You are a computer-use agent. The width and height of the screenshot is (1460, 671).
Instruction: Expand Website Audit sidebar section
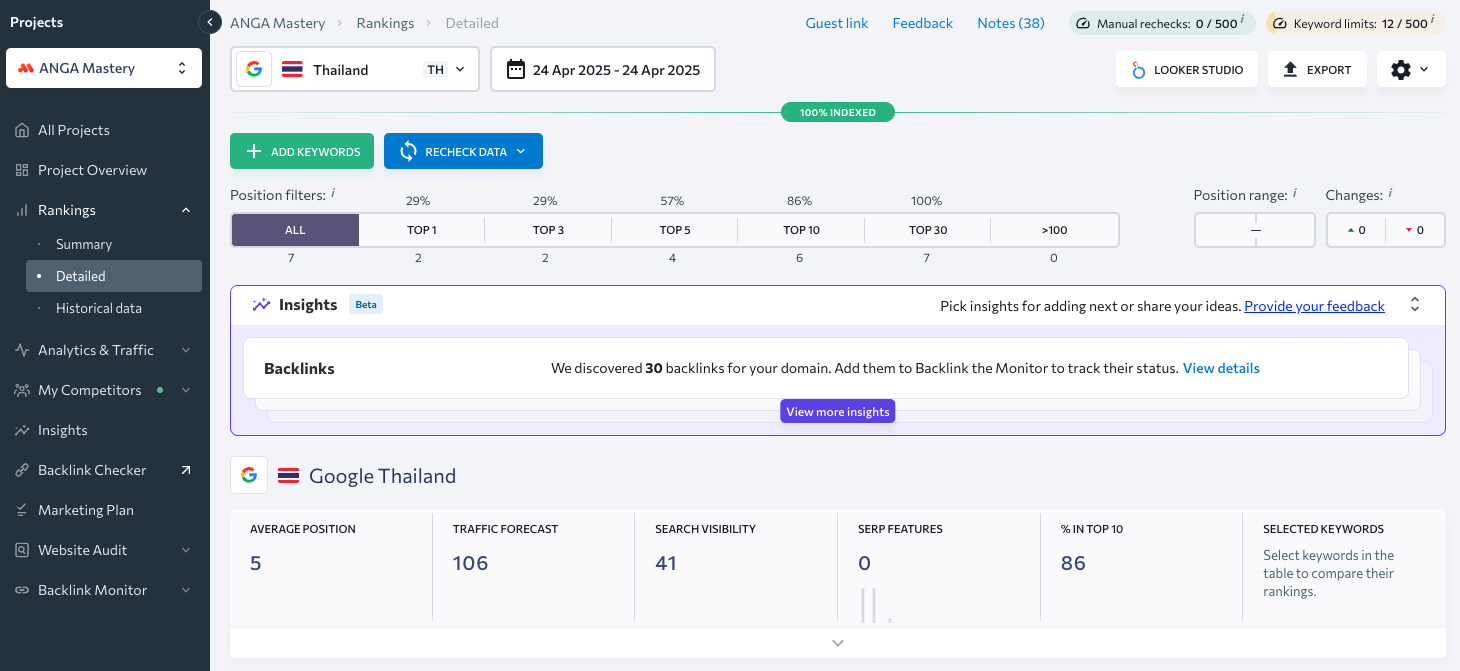(x=186, y=550)
